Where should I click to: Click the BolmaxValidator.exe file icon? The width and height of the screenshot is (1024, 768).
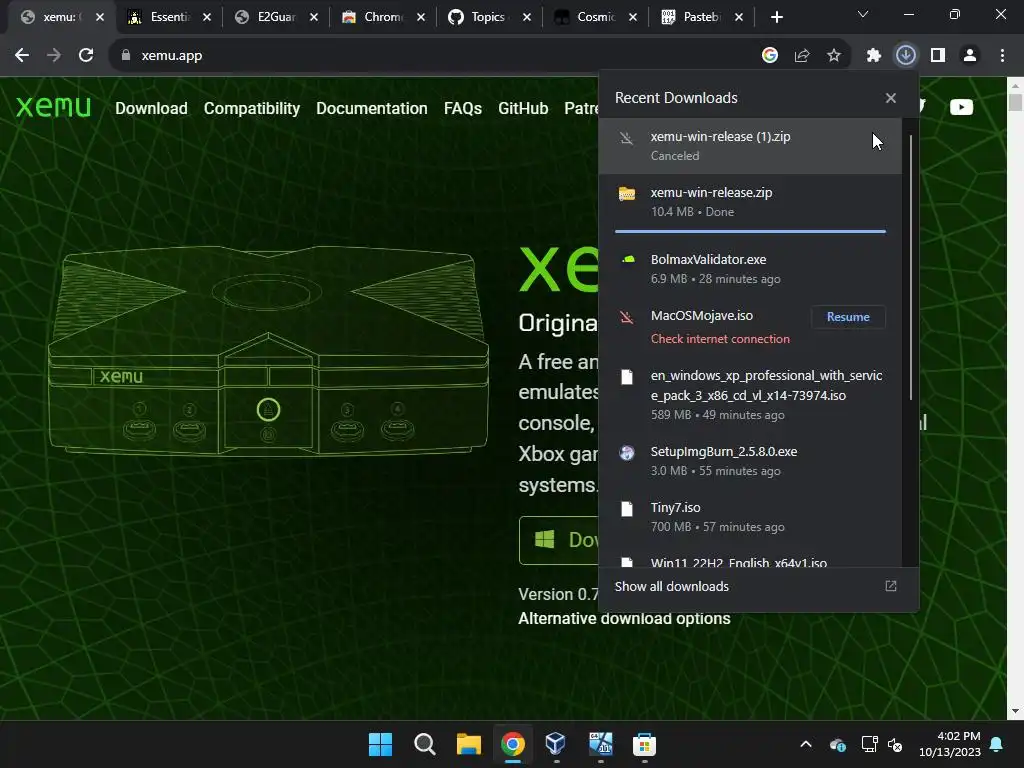(x=627, y=260)
